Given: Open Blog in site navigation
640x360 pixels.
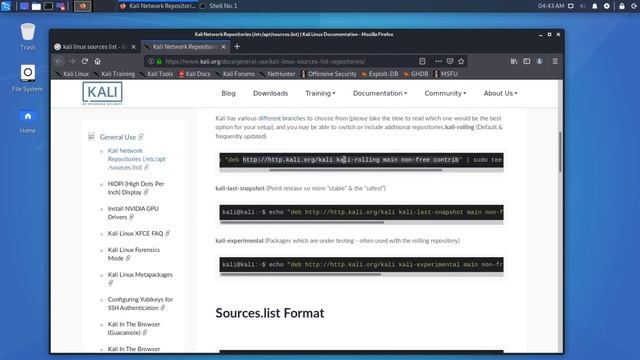Looking at the screenshot, I should 229,93.
